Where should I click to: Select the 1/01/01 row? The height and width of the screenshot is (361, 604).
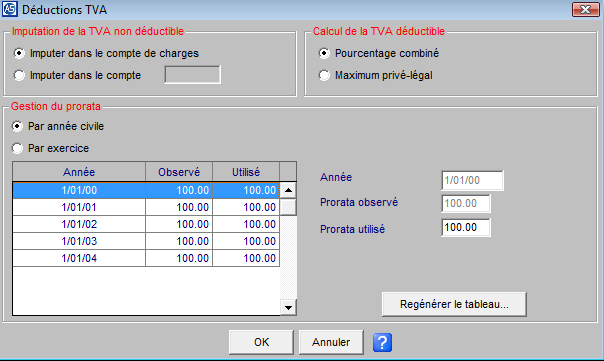tap(146, 207)
